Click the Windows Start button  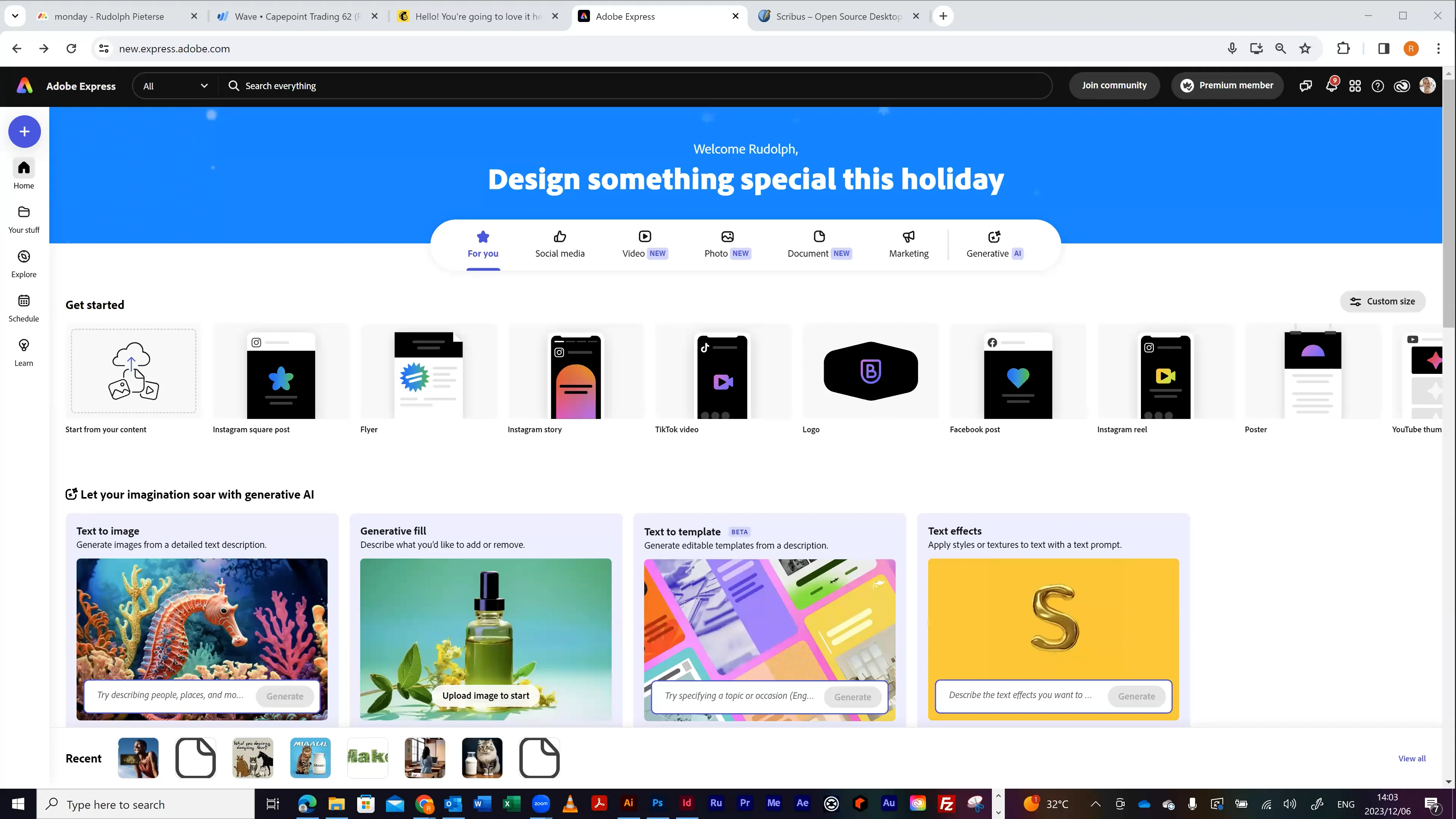[18, 804]
